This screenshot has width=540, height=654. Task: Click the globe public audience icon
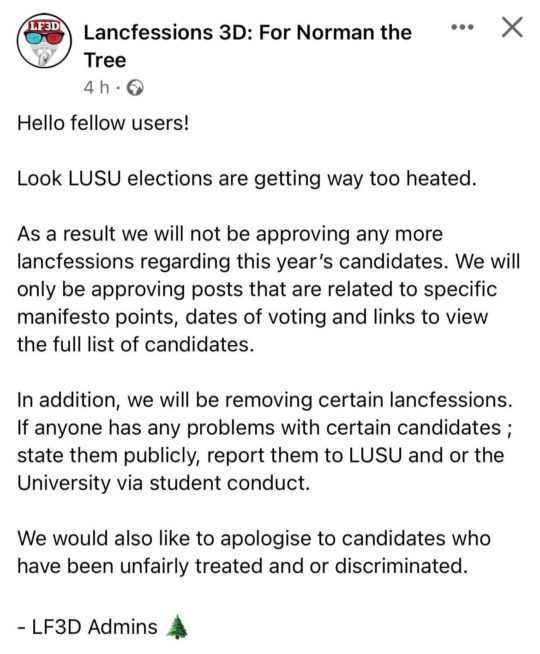(135, 88)
